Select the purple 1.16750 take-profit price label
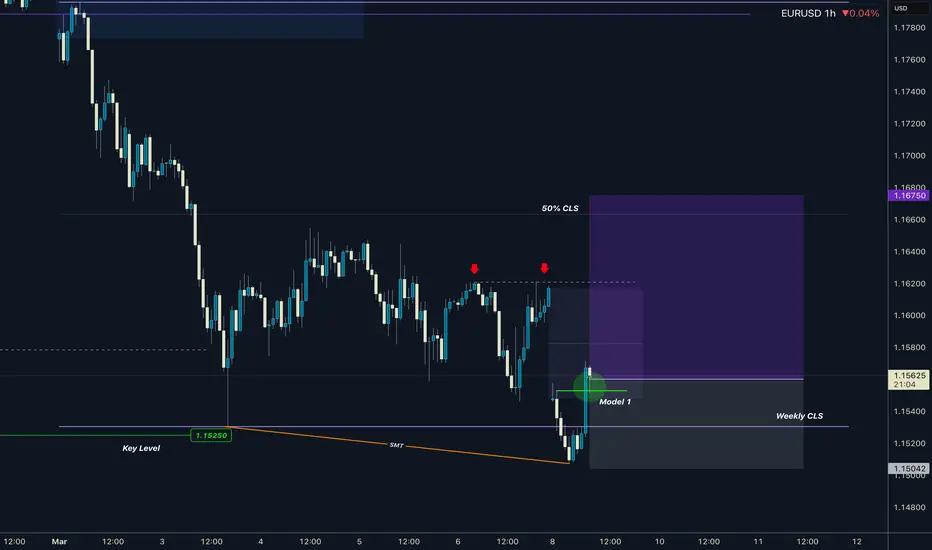This screenshot has width=932, height=550. click(x=909, y=195)
